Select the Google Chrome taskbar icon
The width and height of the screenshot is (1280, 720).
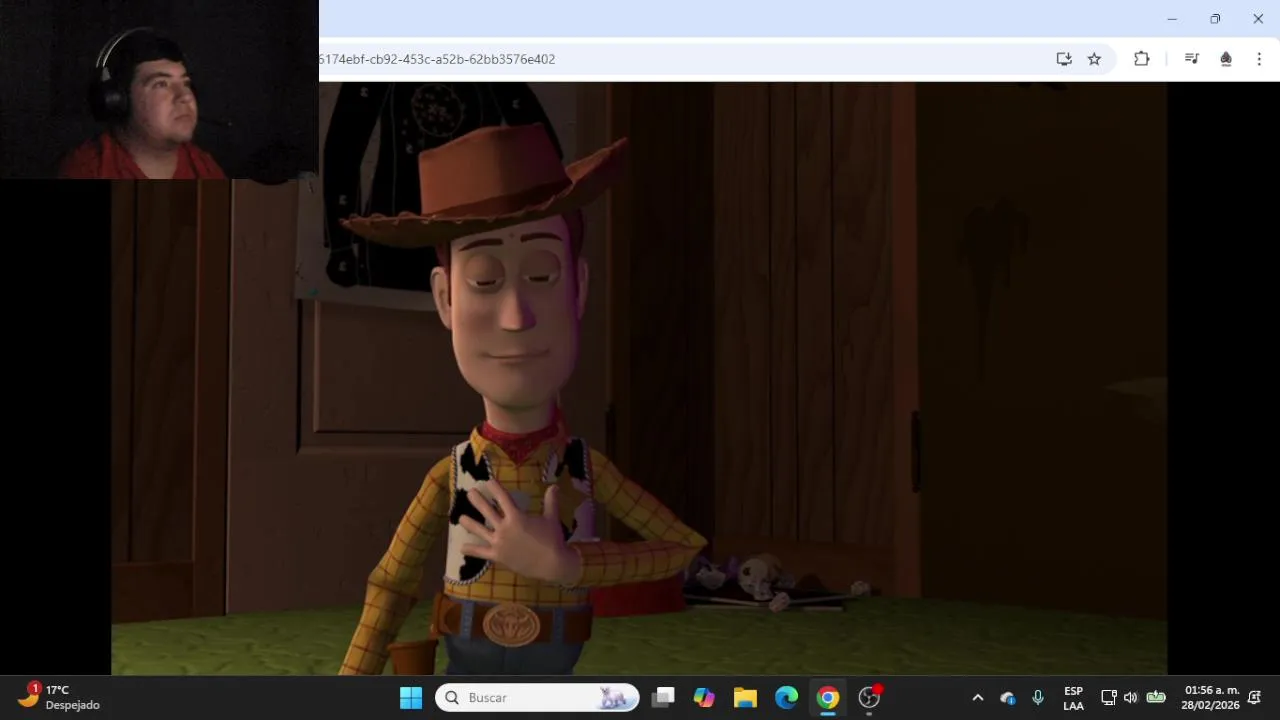click(828, 697)
